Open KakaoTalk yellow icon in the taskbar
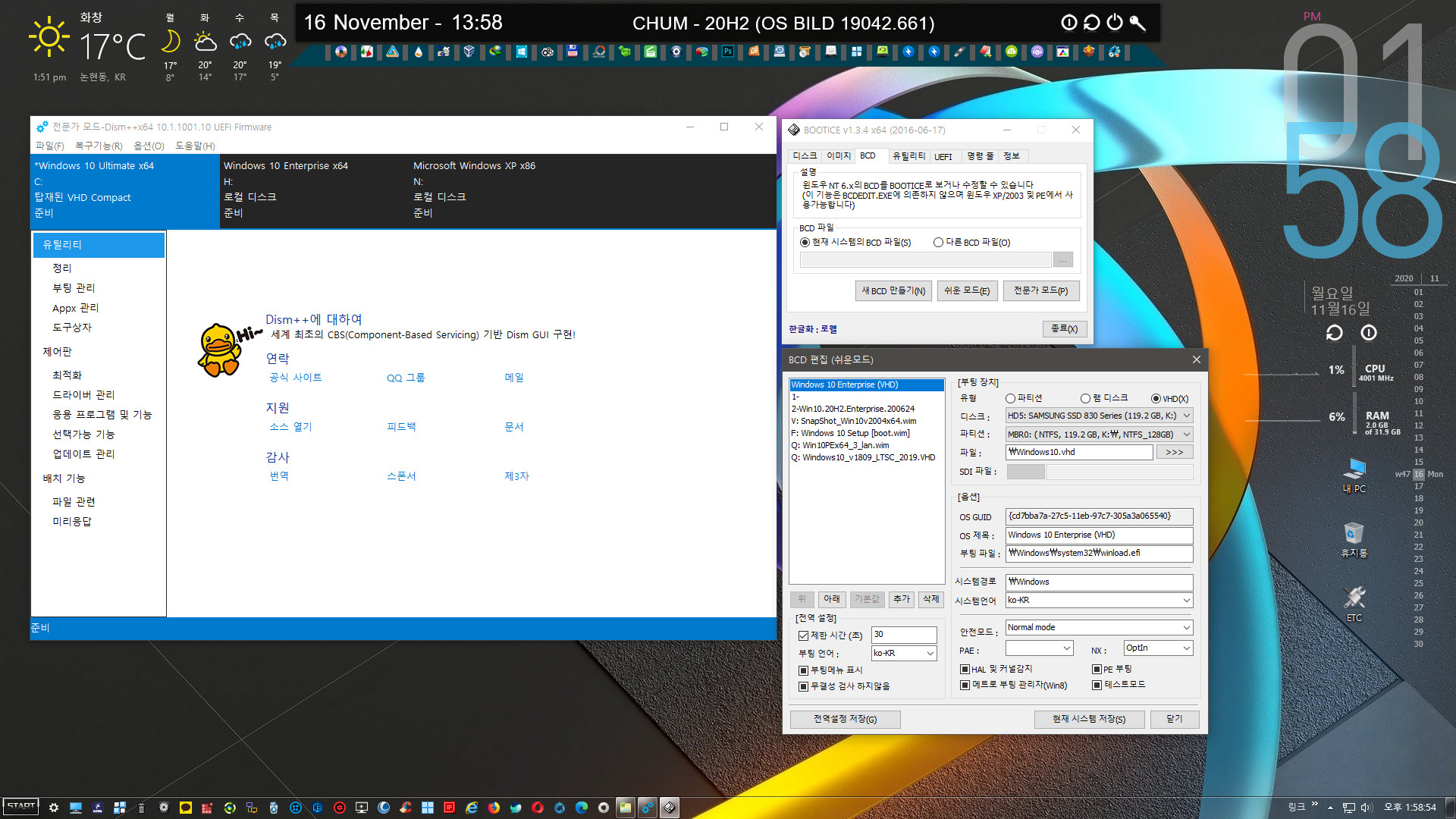 [186, 808]
